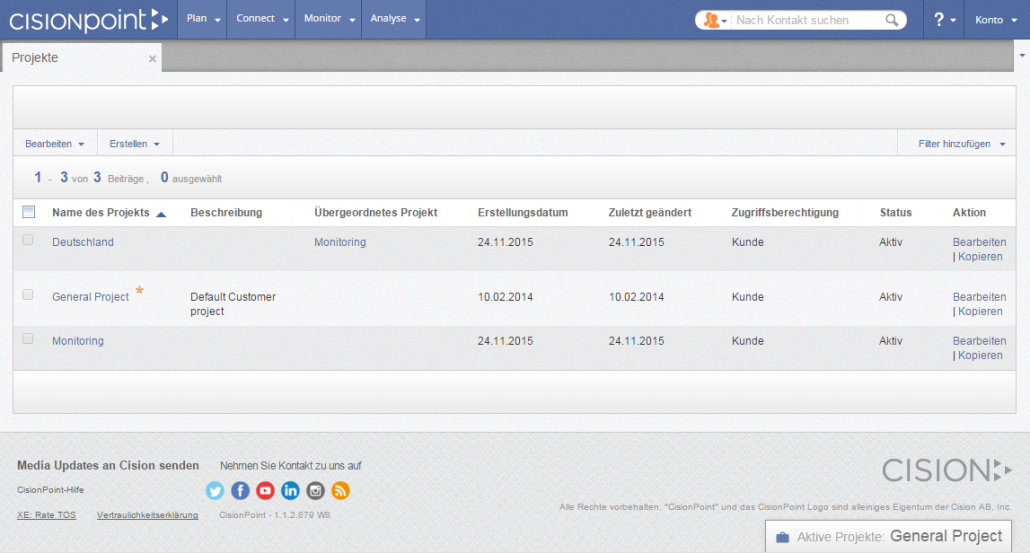This screenshot has width=1030, height=553.
Task: Click Media Updates an Cision senden
Action: tap(108, 466)
